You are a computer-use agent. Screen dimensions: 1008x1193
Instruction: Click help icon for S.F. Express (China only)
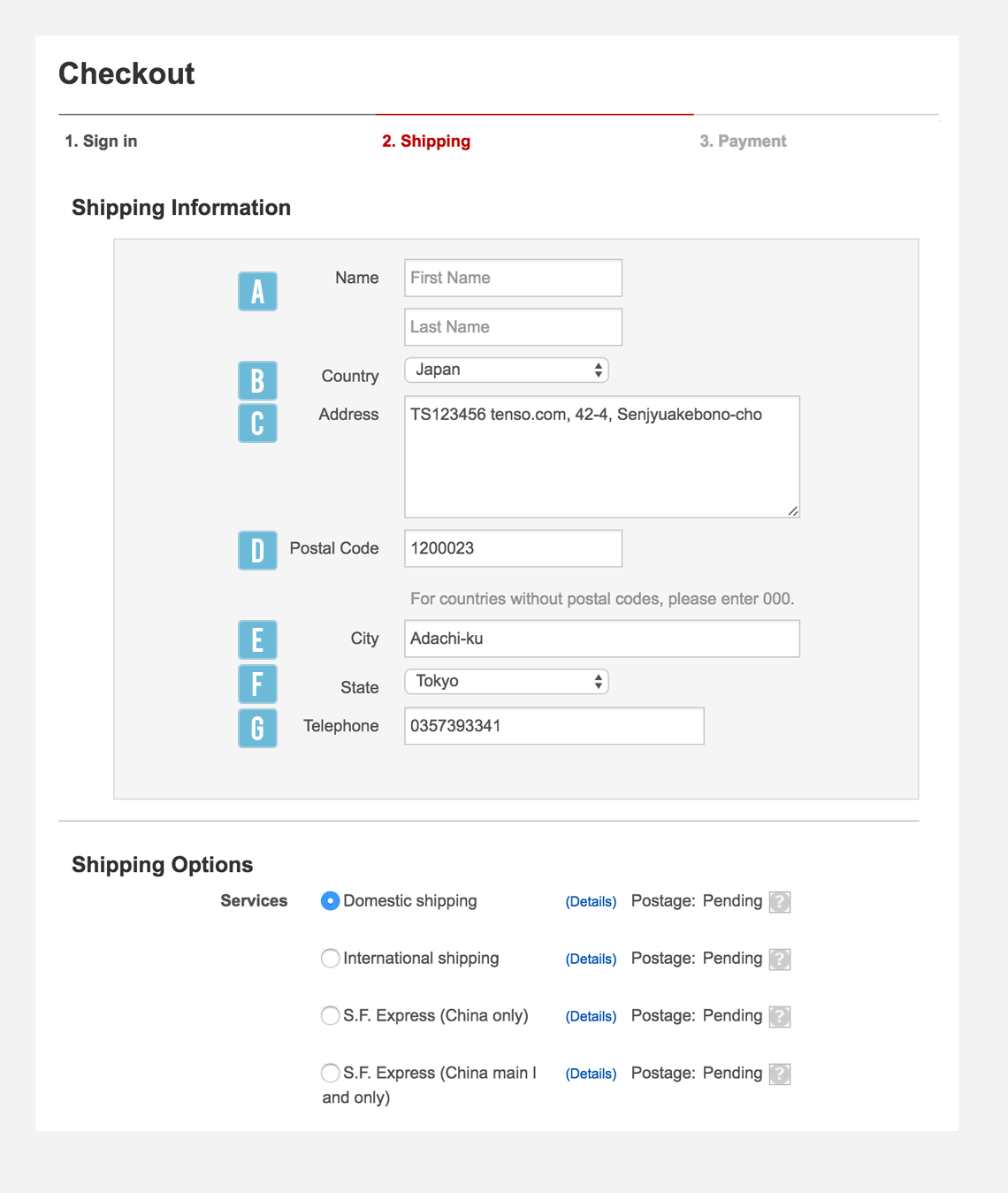779,1016
